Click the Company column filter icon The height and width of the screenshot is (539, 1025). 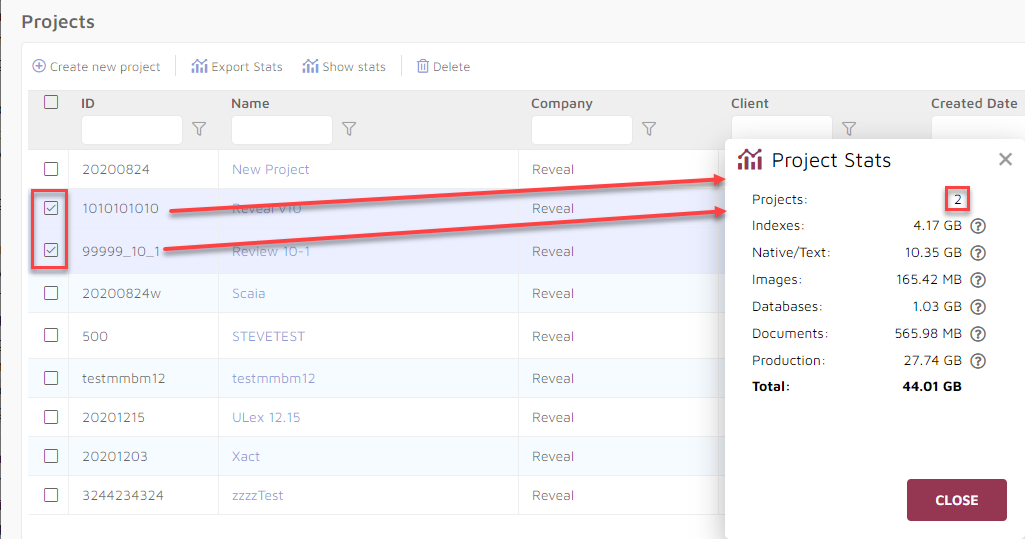(649, 129)
